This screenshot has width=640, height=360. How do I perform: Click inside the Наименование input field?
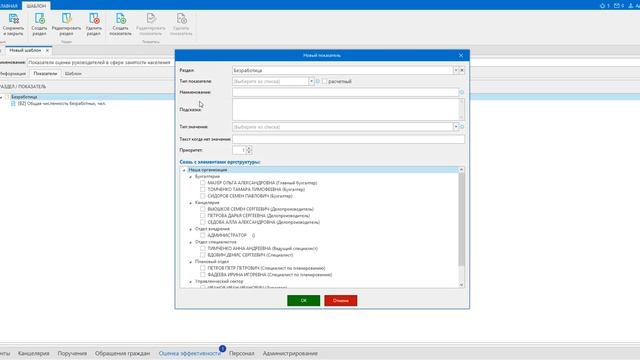[x=345, y=92]
